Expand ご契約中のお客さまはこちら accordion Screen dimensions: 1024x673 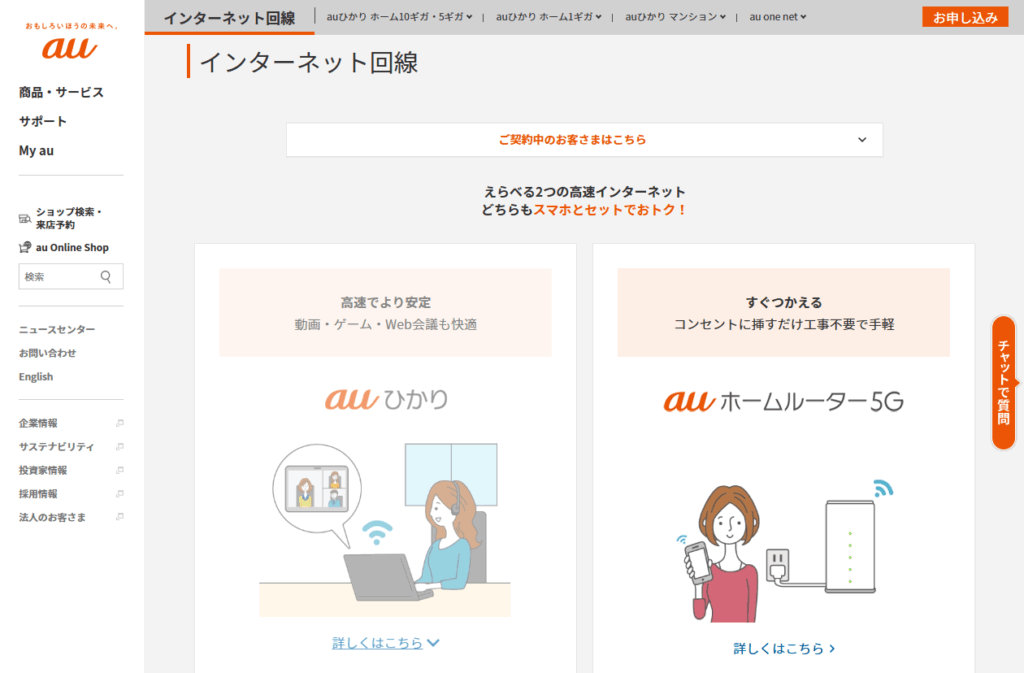tap(584, 140)
